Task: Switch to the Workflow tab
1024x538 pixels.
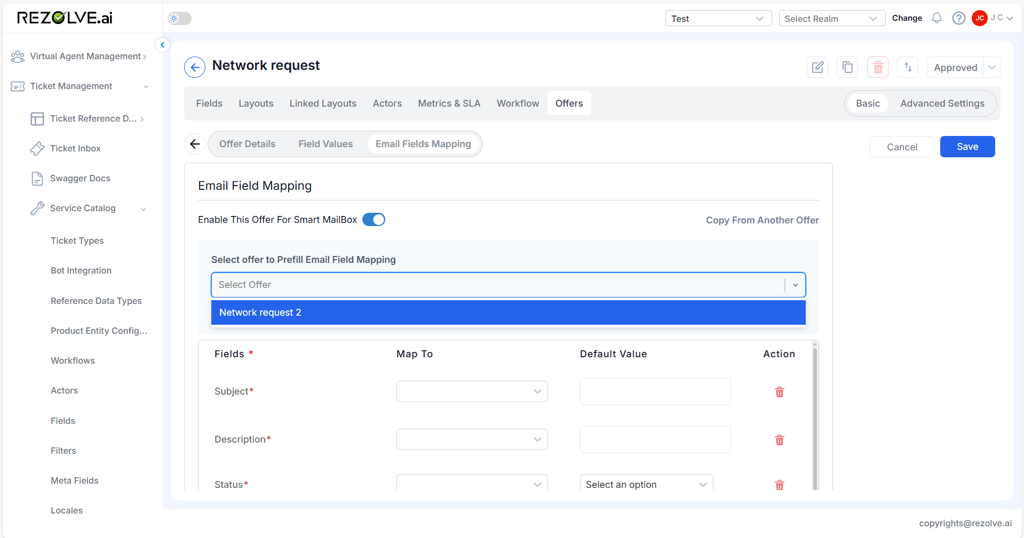Action: click(517, 103)
